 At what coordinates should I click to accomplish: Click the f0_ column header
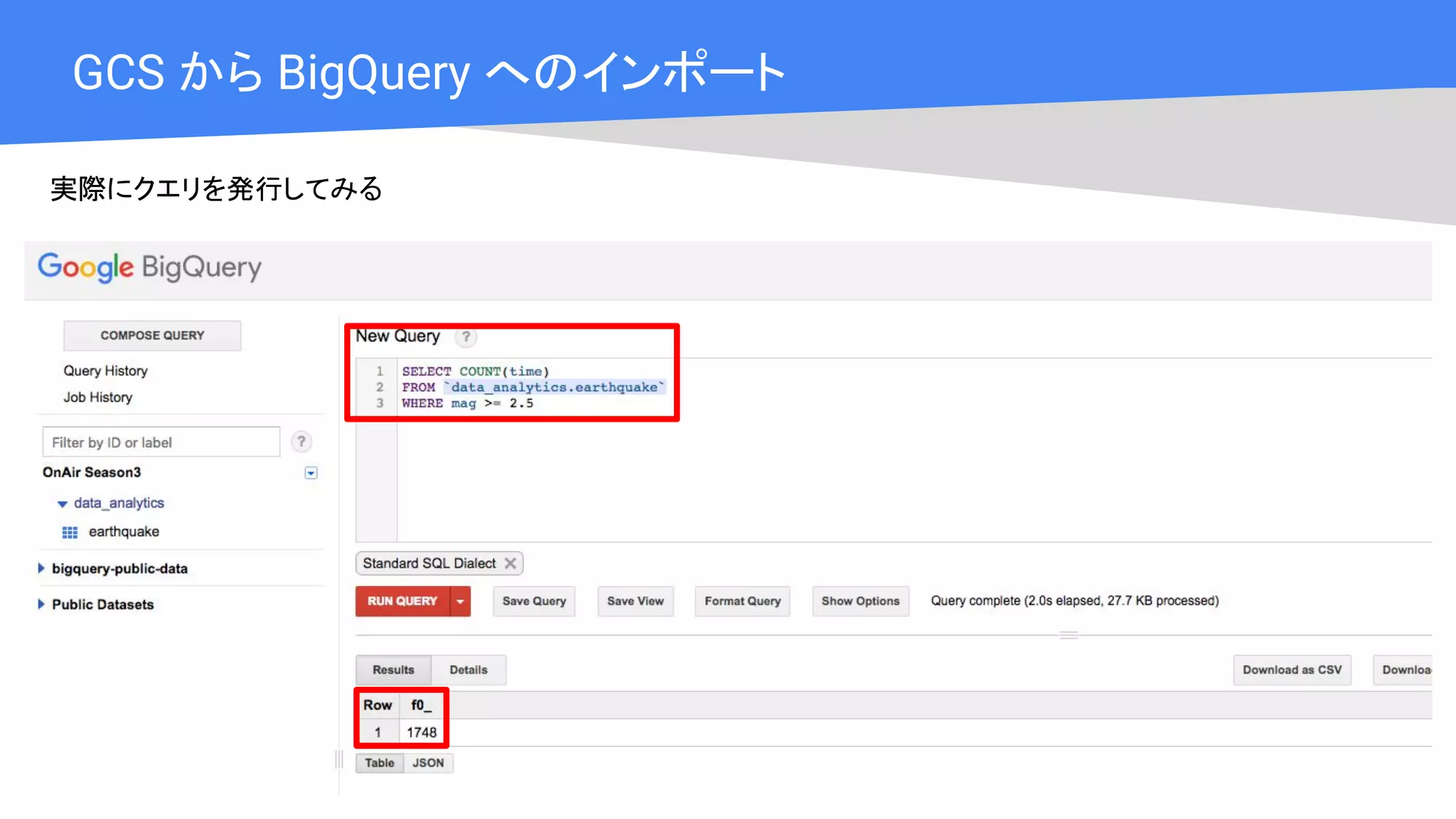coord(421,705)
